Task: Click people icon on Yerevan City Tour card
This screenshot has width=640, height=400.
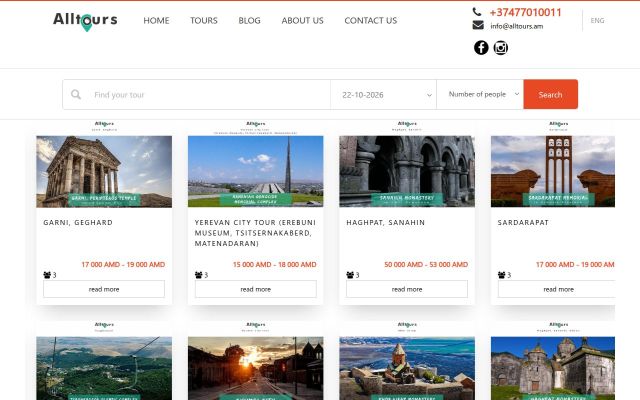Action: (199, 275)
